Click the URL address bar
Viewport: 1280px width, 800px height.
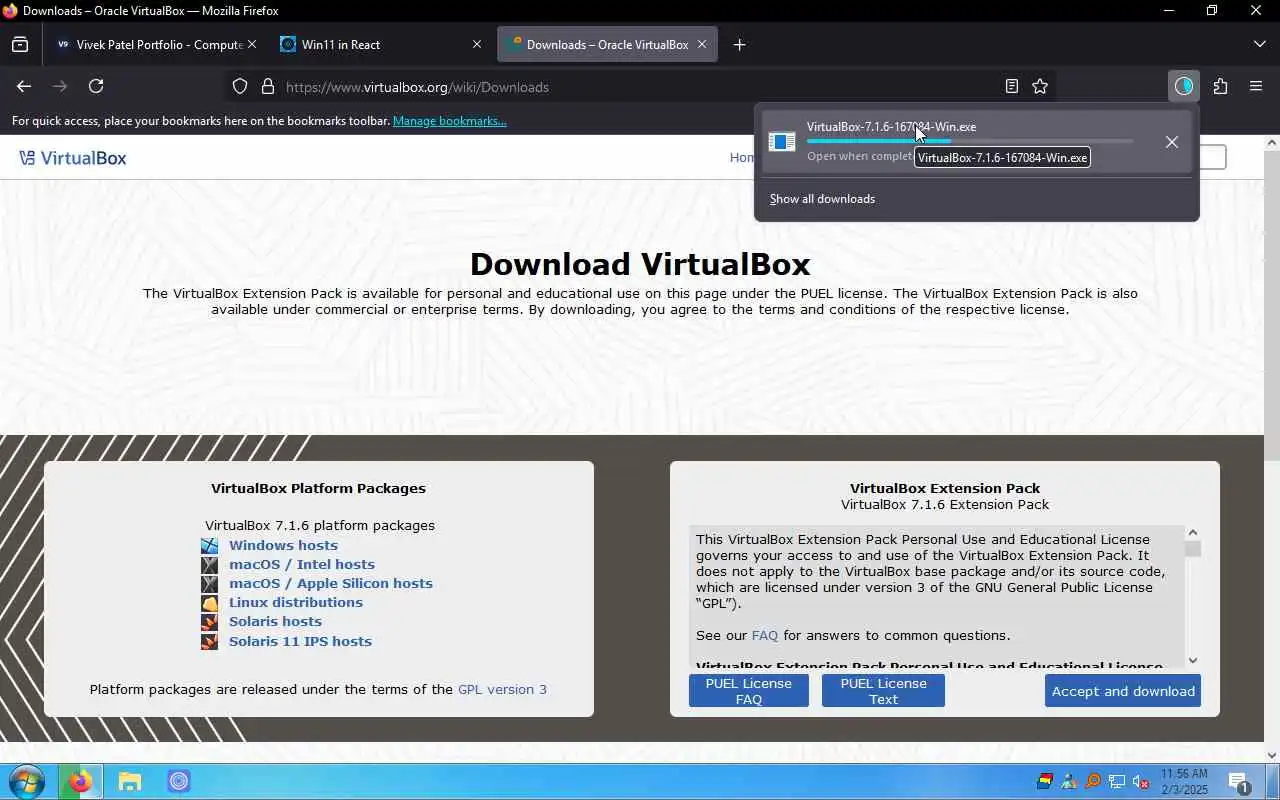(640, 87)
